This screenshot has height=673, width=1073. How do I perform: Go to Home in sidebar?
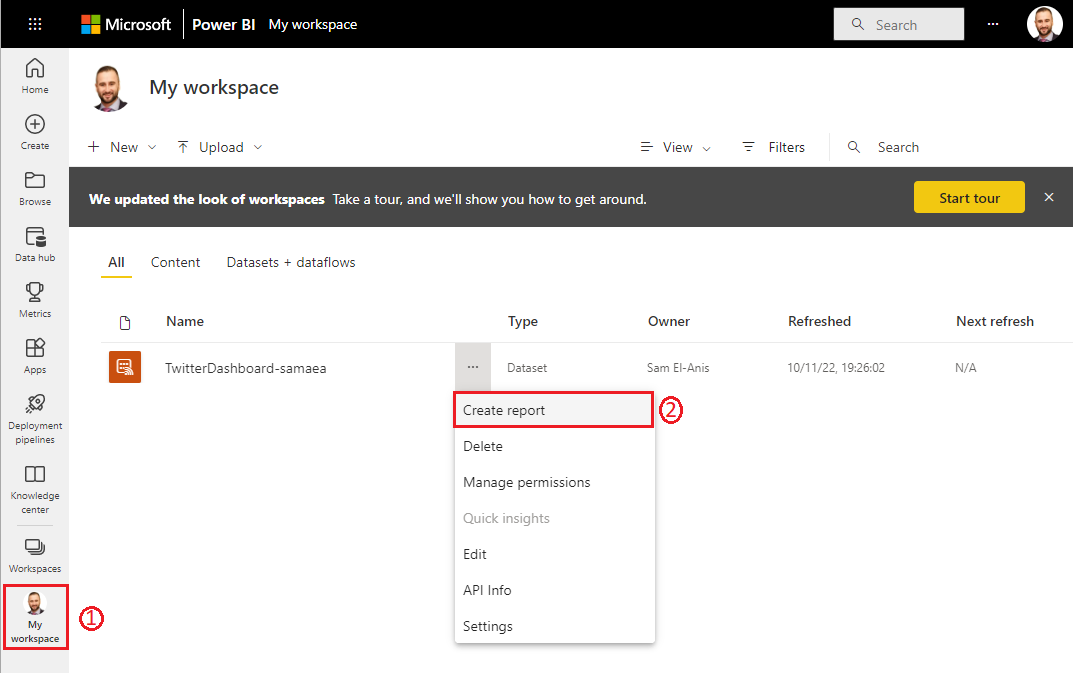click(35, 76)
